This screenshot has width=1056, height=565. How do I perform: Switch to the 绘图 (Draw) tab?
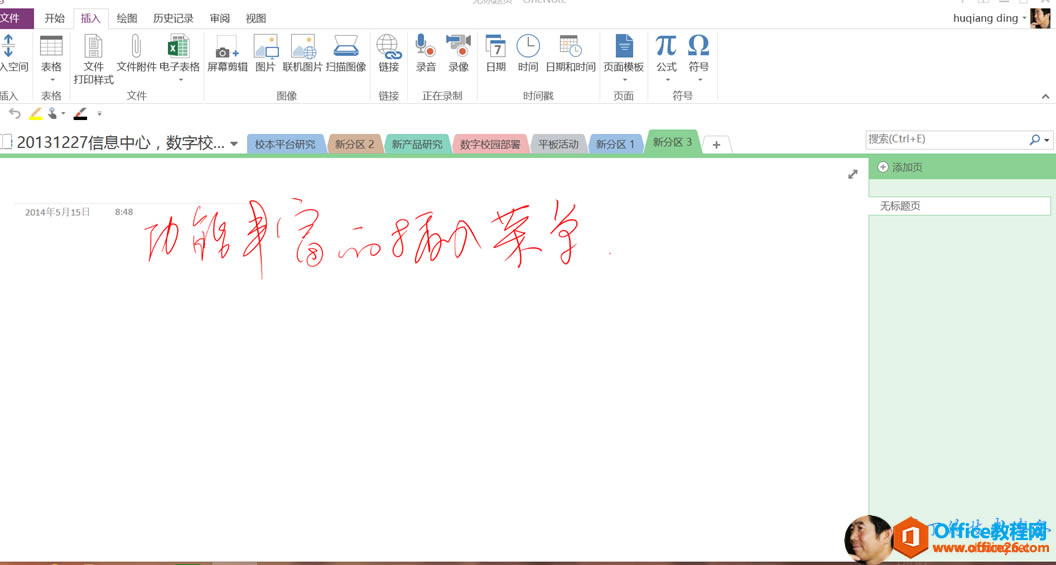click(127, 18)
